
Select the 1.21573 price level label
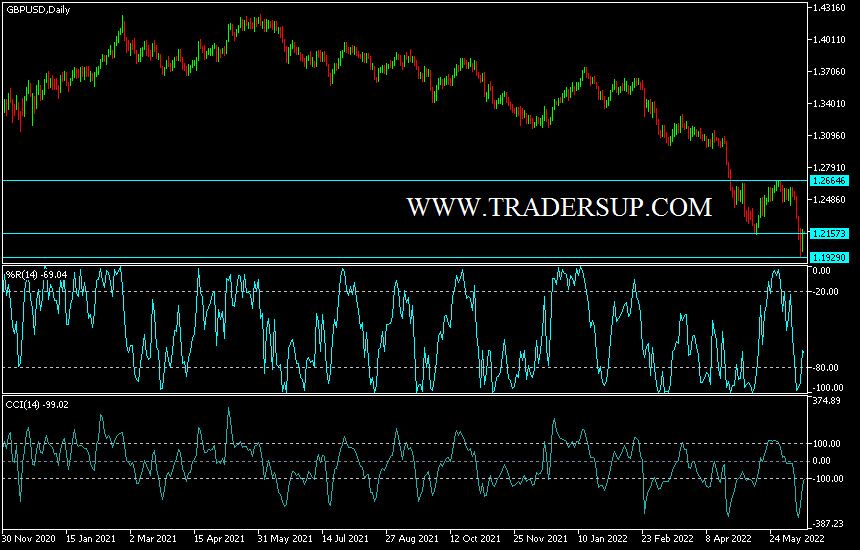830,234
